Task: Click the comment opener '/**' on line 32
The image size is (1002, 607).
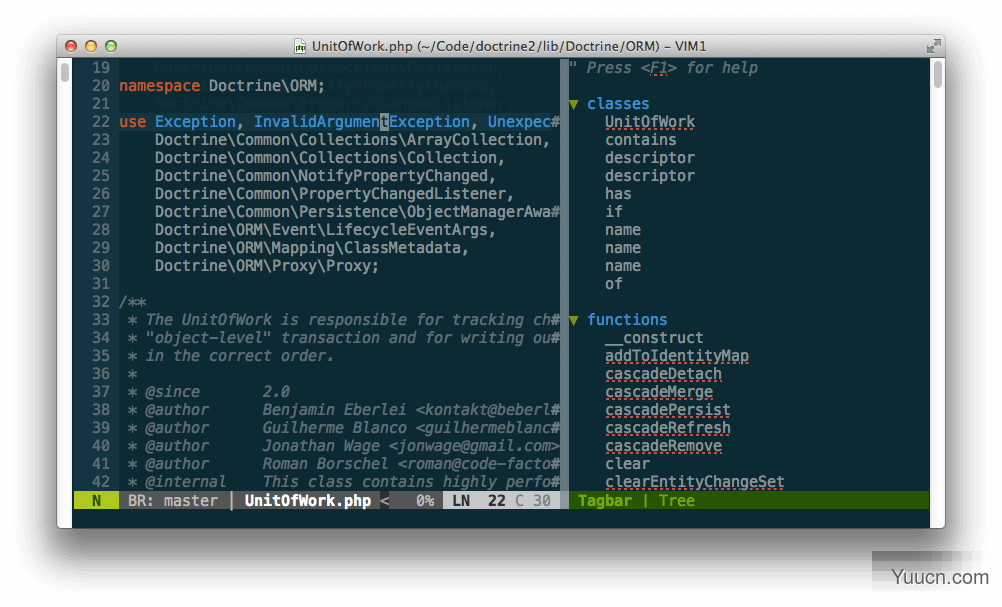Action: 133,302
